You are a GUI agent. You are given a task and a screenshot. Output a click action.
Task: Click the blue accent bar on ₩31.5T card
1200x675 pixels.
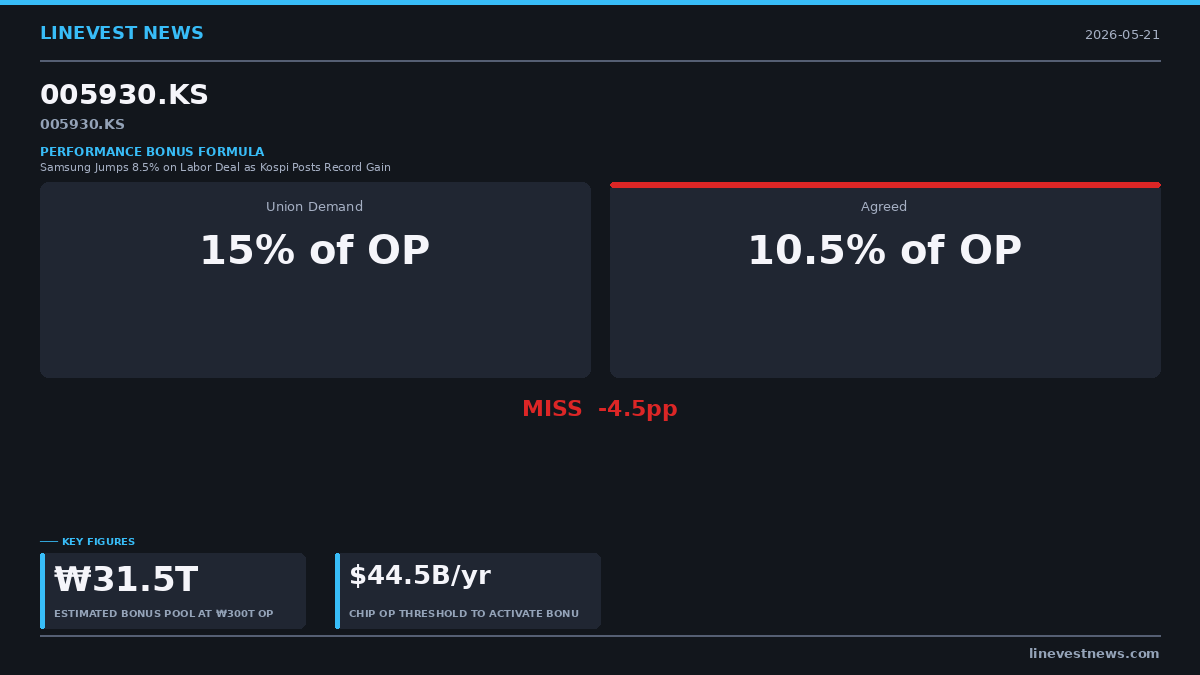(42, 591)
